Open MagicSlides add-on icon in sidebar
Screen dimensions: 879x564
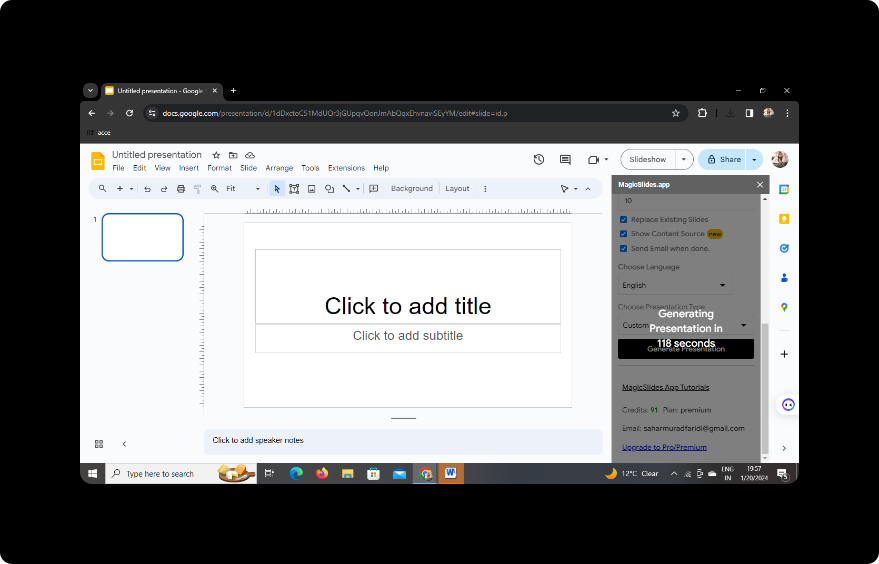pos(788,405)
